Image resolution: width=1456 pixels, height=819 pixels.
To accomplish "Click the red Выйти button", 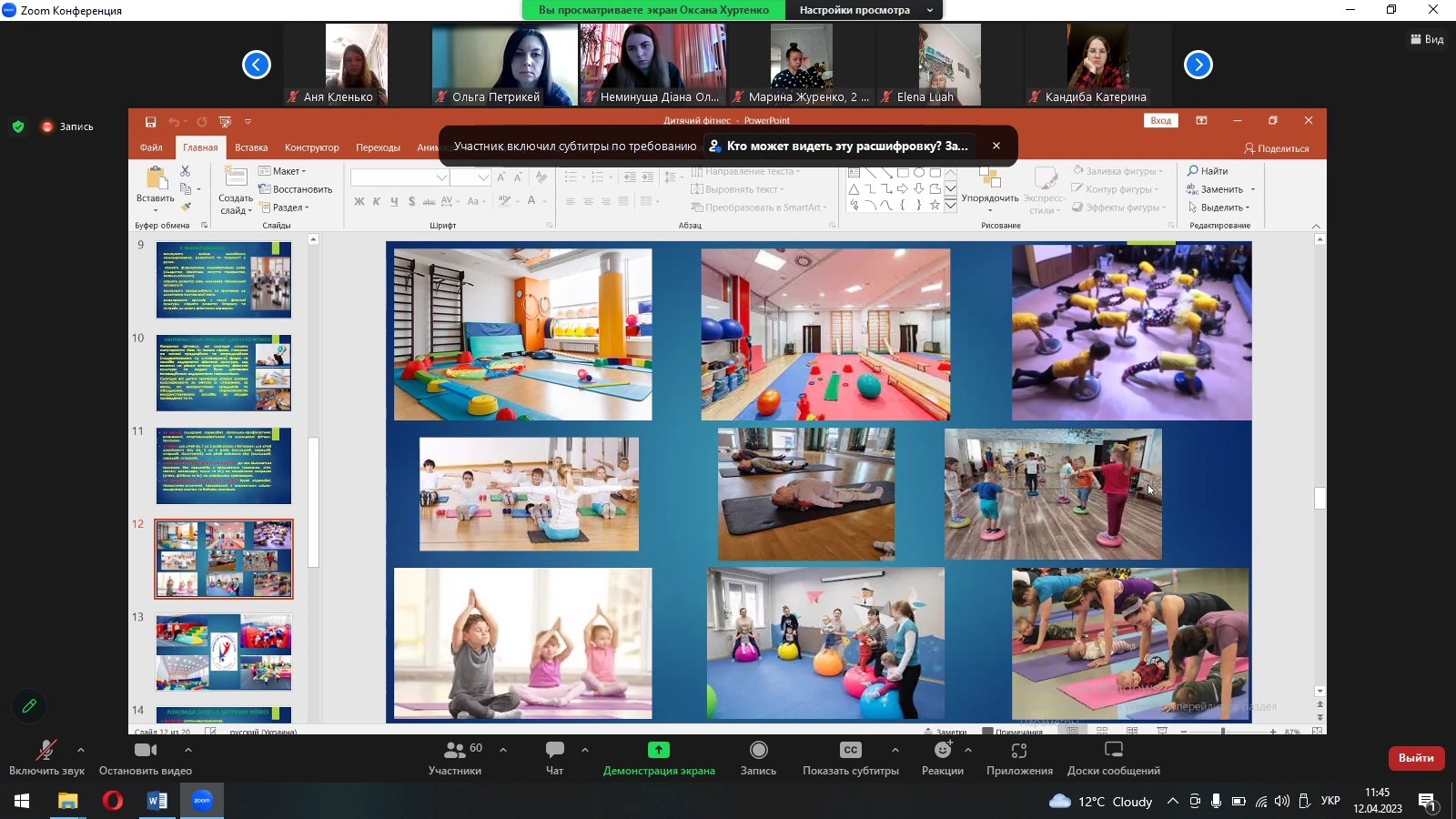I will [1415, 758].
